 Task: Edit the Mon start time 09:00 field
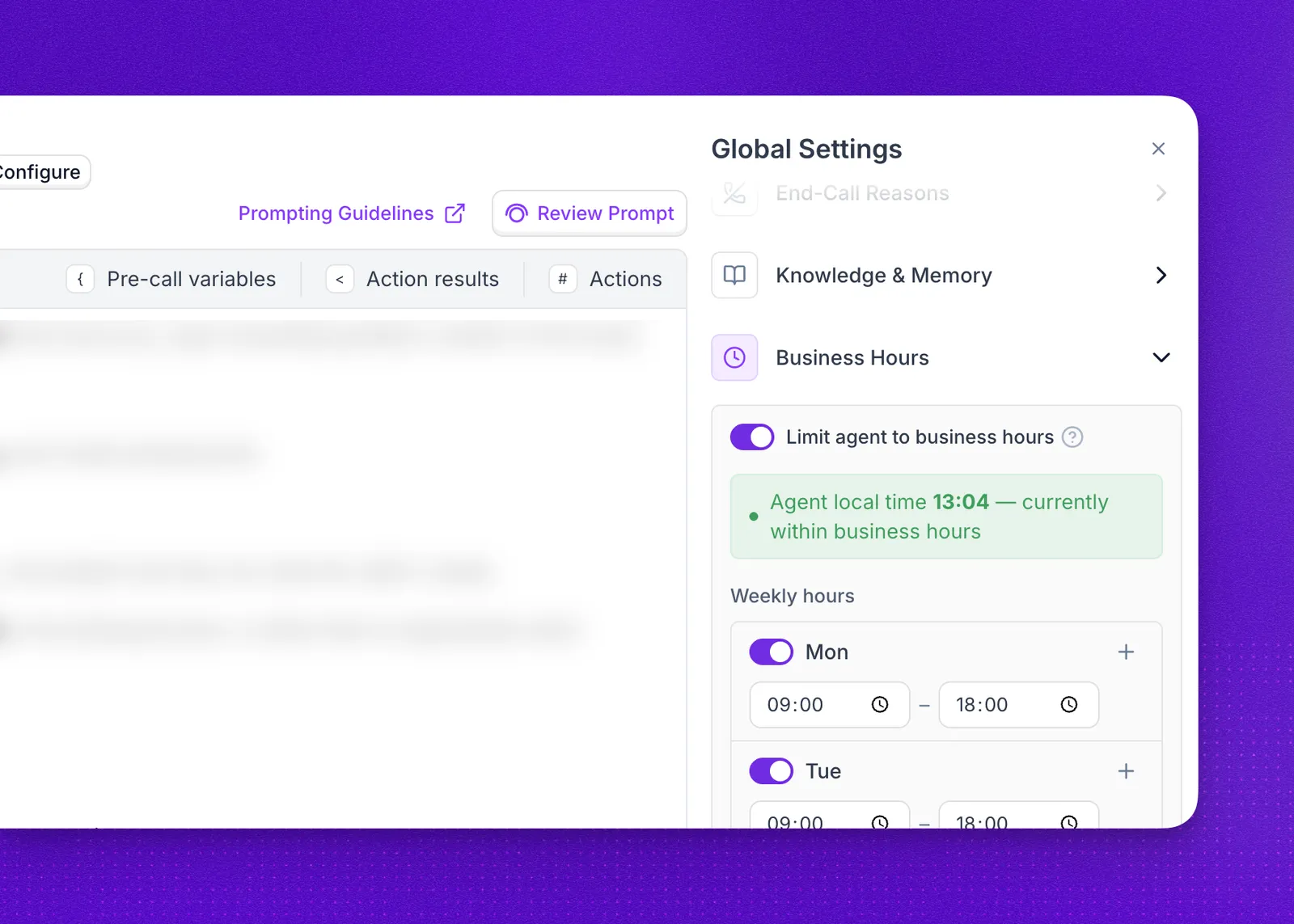click(x=830, y=705)
